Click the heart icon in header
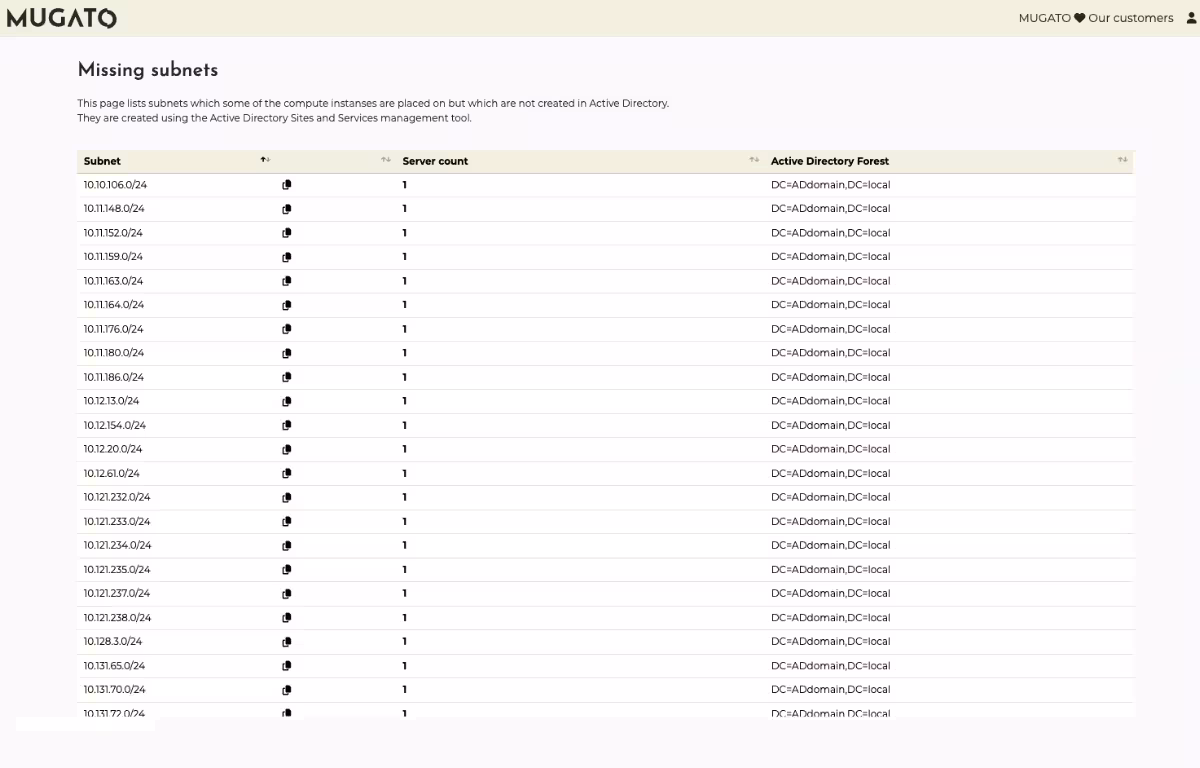Screen dimensions: 1200x768 pyautogui.click(x=1079, y=18)
